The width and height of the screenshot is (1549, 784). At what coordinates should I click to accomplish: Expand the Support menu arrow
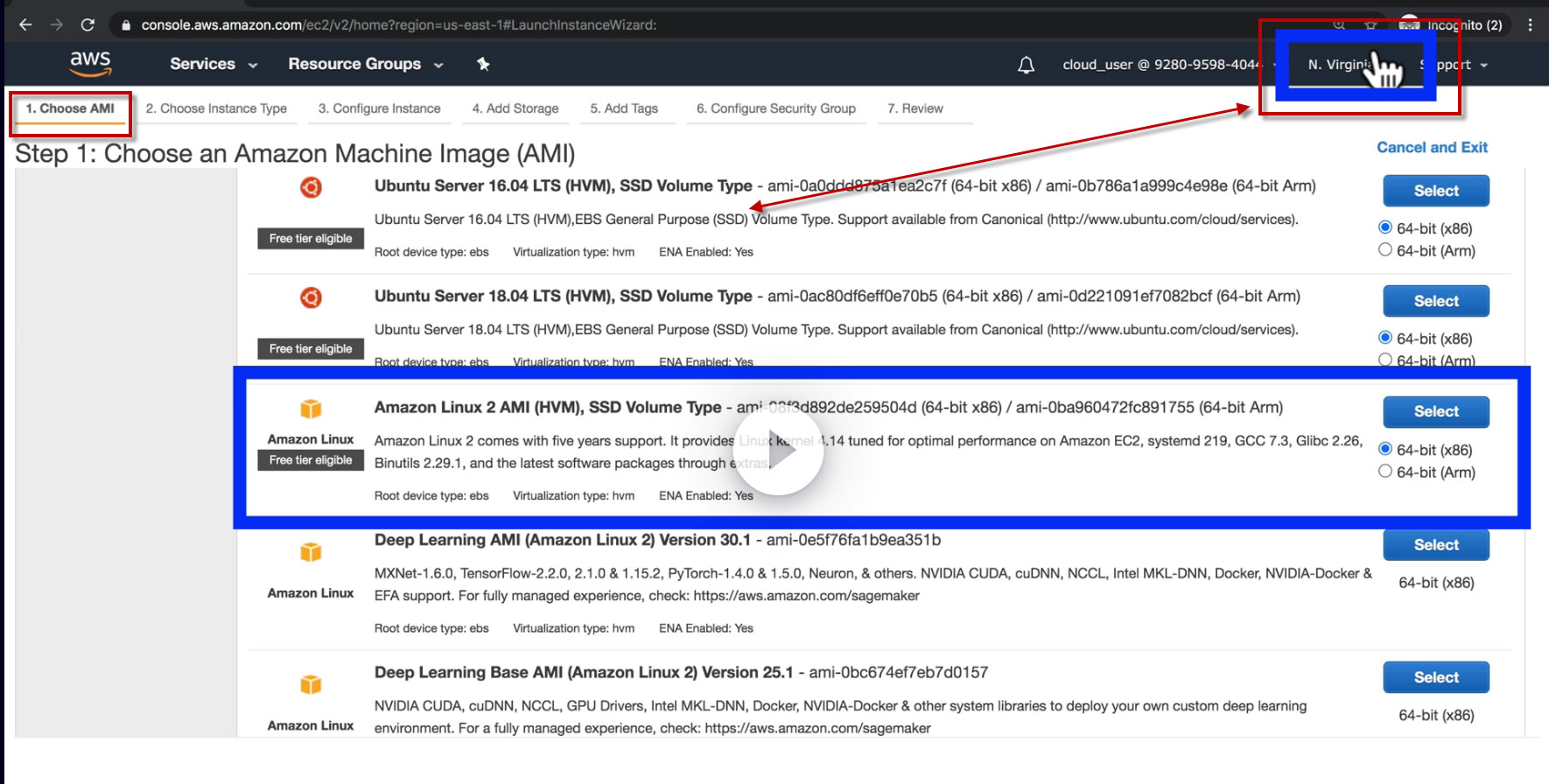point(1484,65)
